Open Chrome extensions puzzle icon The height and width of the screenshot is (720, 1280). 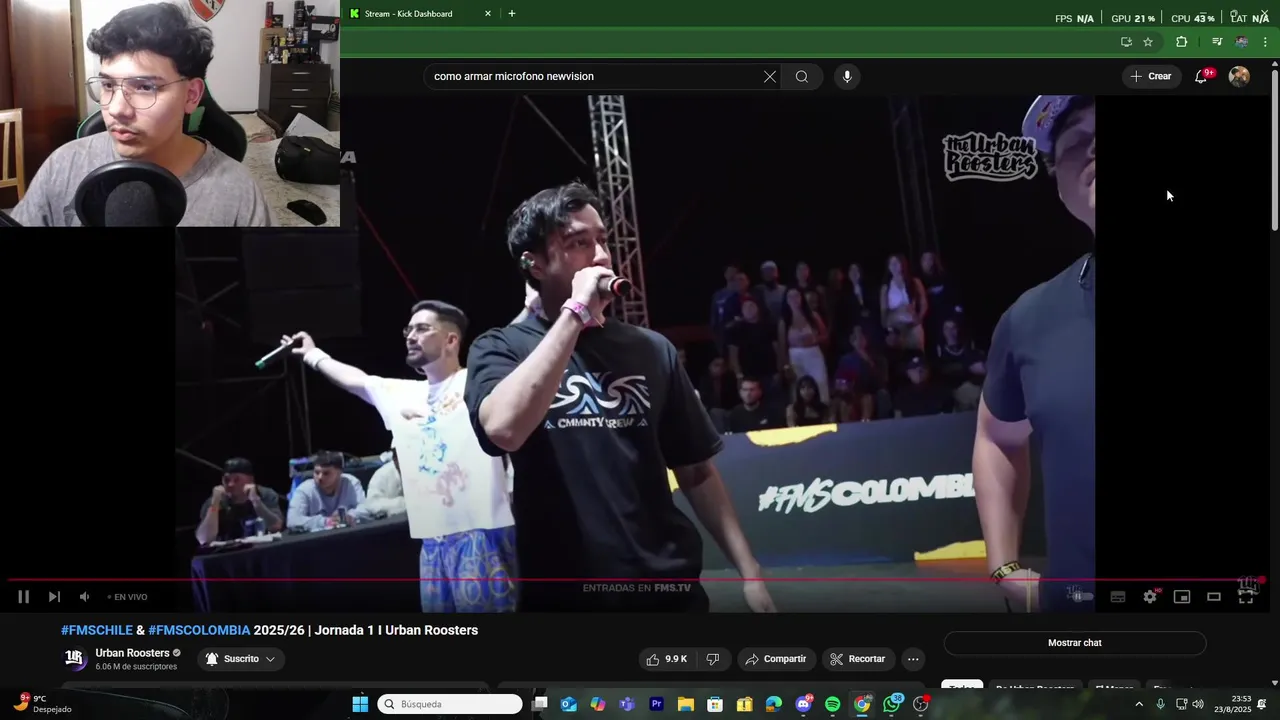point(1182,42)
